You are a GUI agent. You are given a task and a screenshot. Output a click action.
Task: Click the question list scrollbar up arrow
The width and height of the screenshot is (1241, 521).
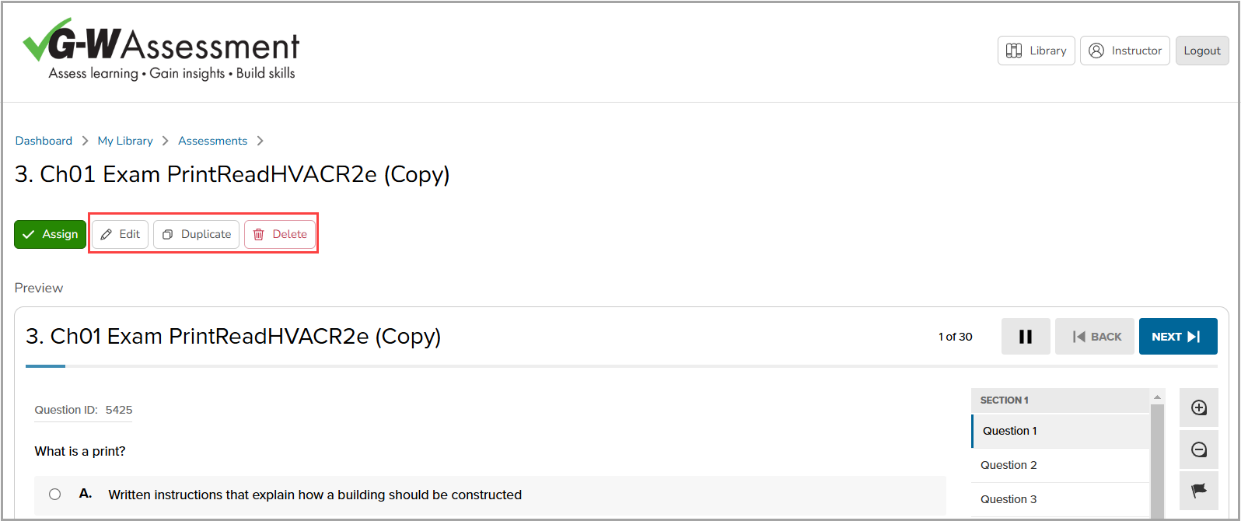click(1158, 396)
